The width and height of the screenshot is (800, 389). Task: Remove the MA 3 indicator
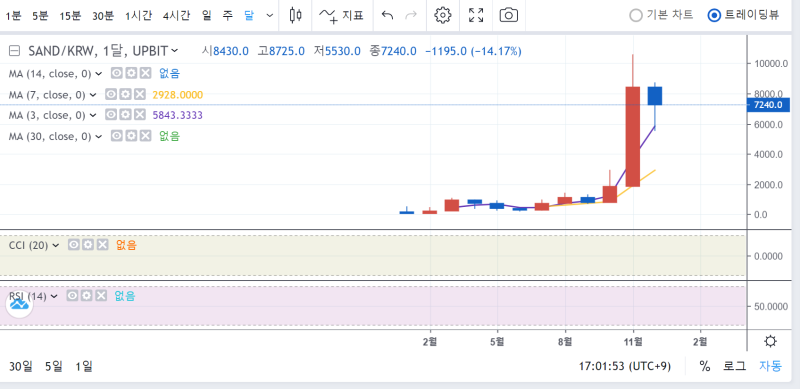139,115
